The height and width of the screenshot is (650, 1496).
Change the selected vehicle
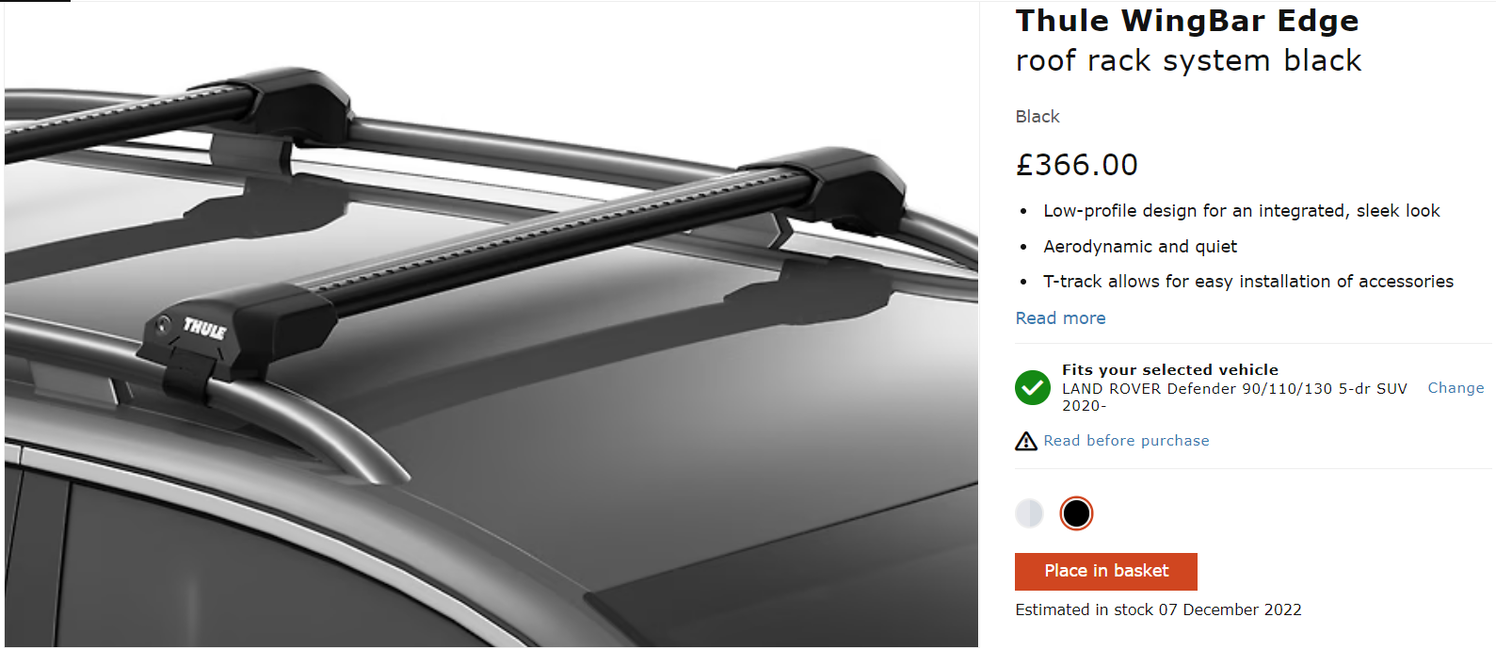pos(1455,388)
